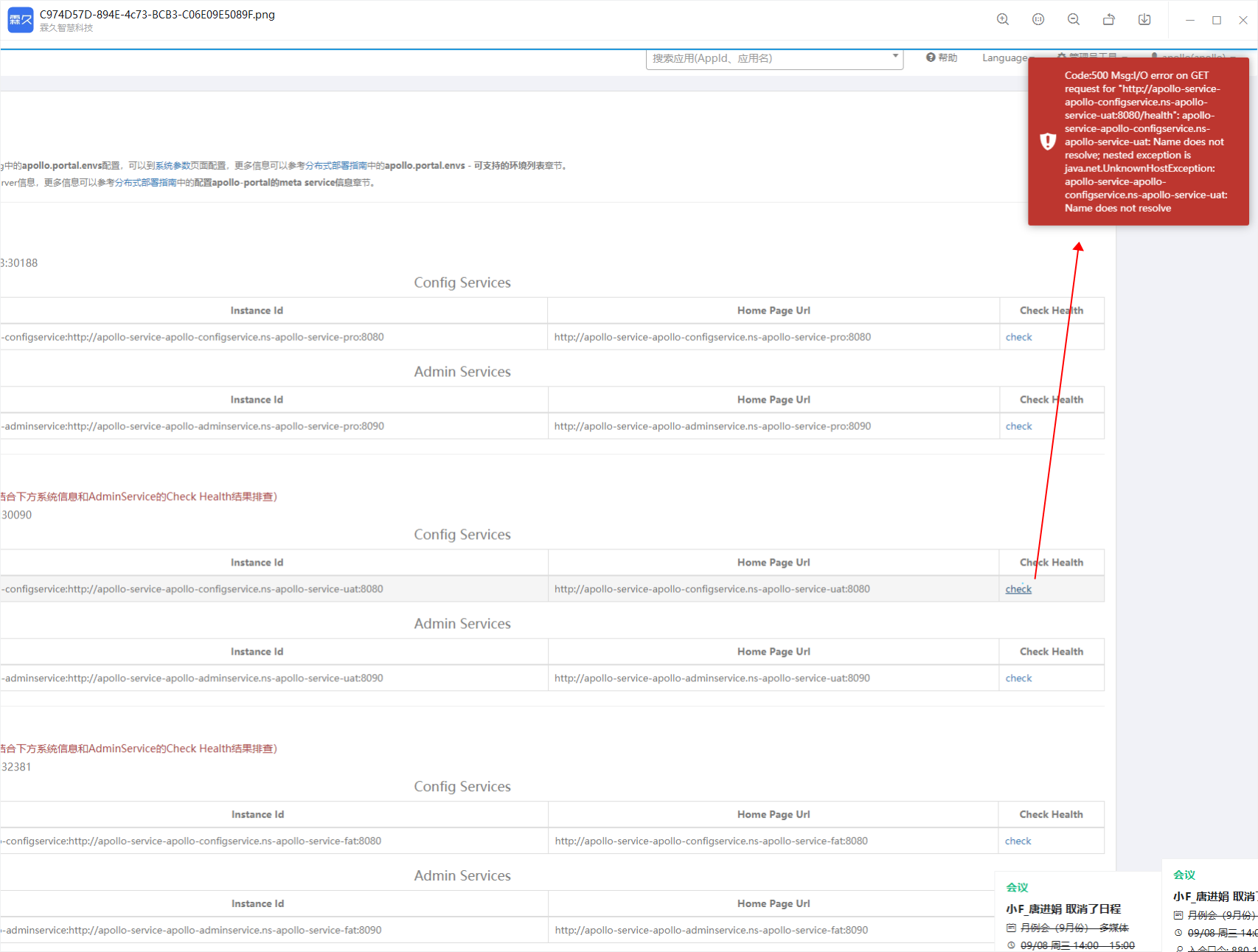Zoom out using the minus magnifier icon
The height and width of the screenshot is (952, 1258).
[1073, 18]
